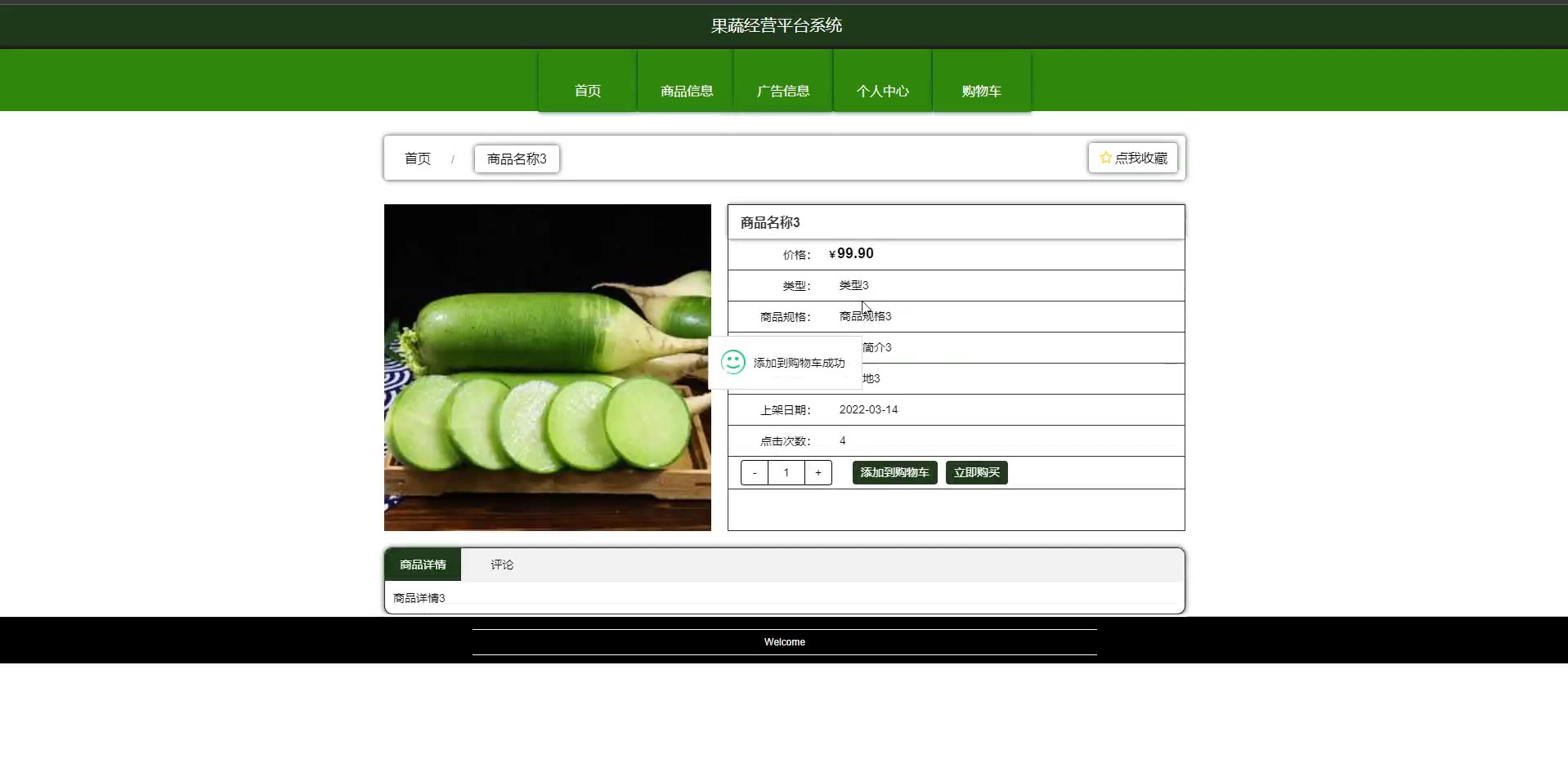Click the Welcome footer text
The image size is (1568, 768).
[x=785, y=642]
